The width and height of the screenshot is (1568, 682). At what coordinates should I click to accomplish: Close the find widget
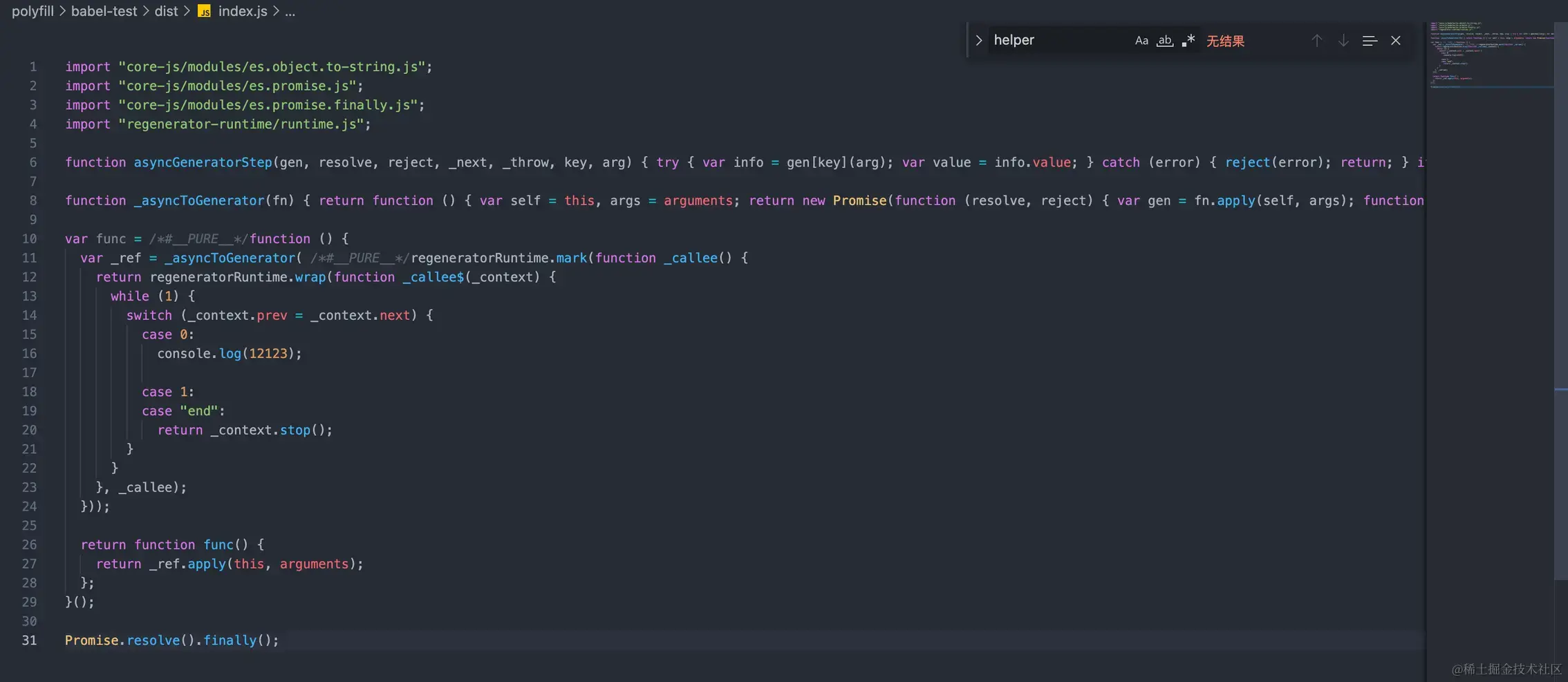1396,41
